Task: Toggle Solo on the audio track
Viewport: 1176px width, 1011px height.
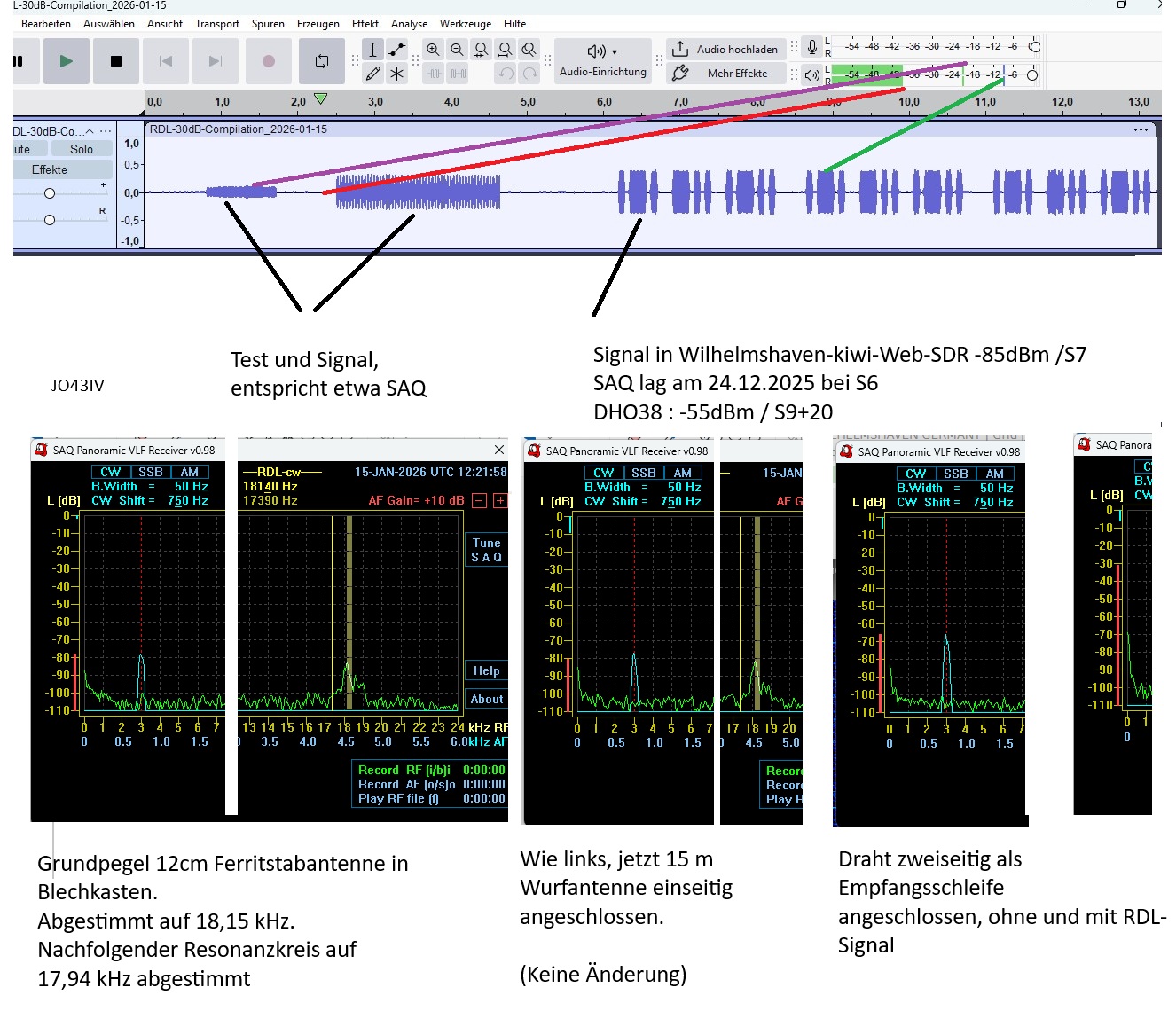Action: point(82,149)
